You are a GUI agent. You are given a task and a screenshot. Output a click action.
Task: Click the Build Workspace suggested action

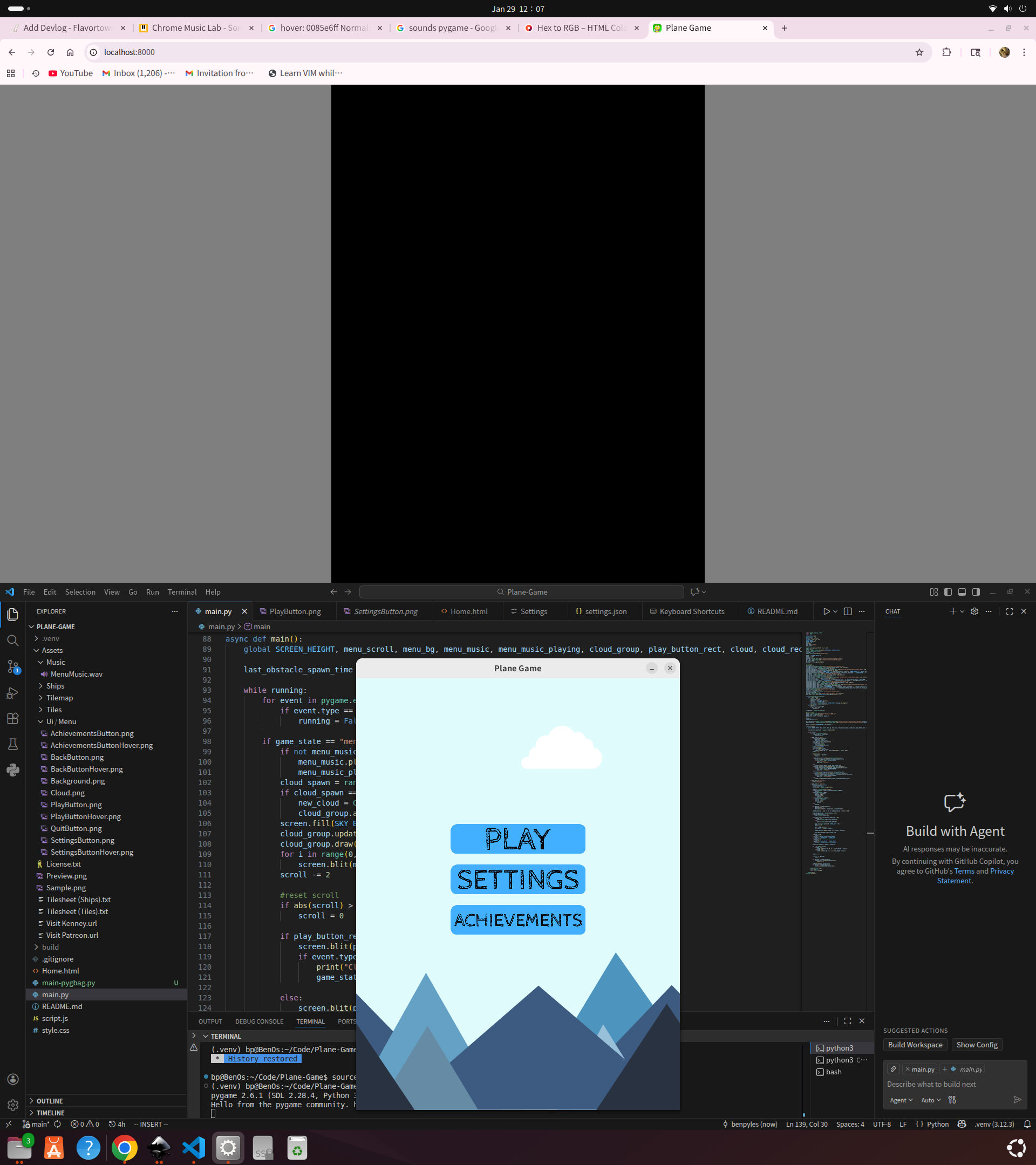(x=915, y=1044)
